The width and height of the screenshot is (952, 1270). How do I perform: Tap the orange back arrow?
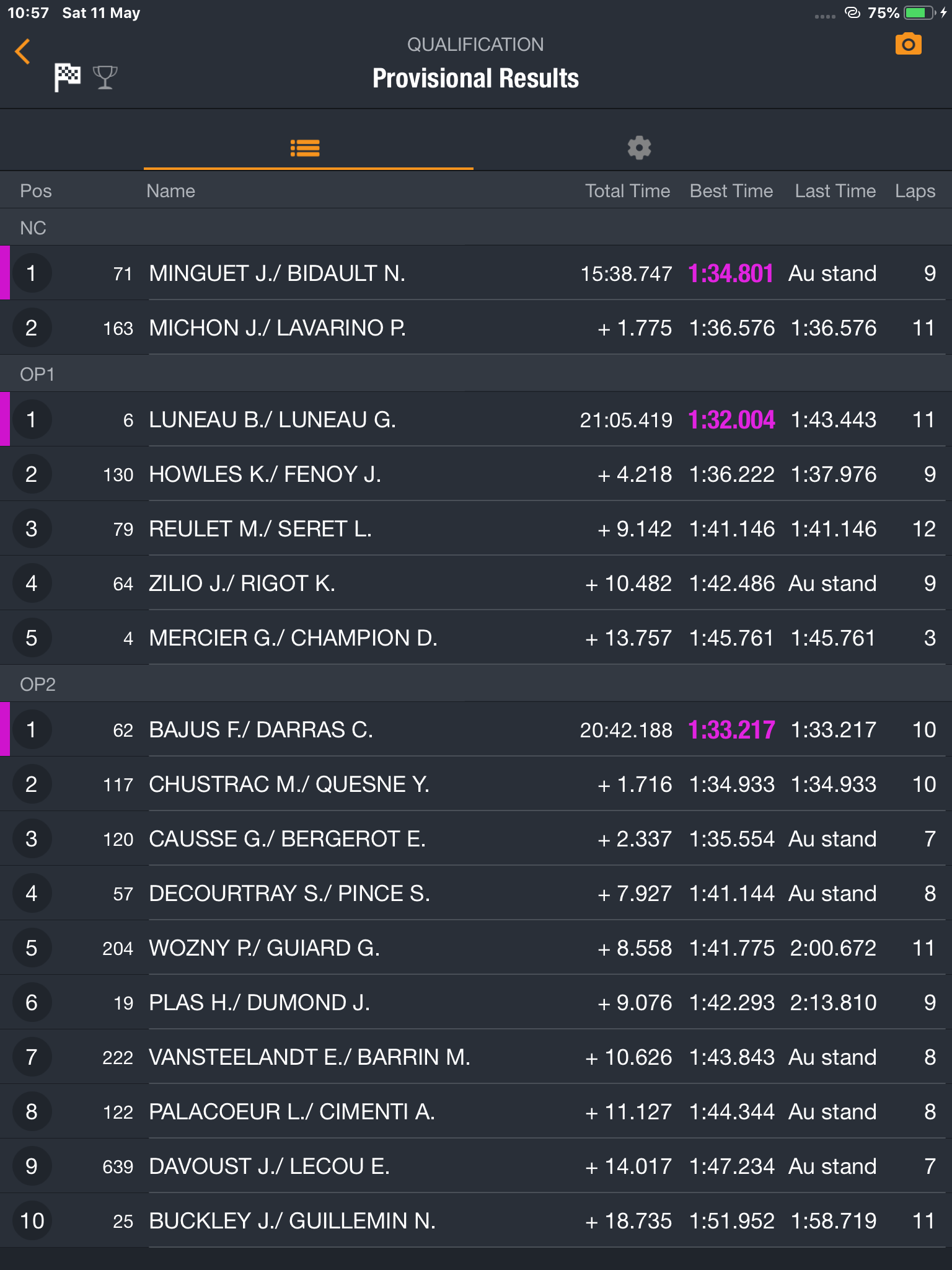pyautogui.click(x=23, y=51)
